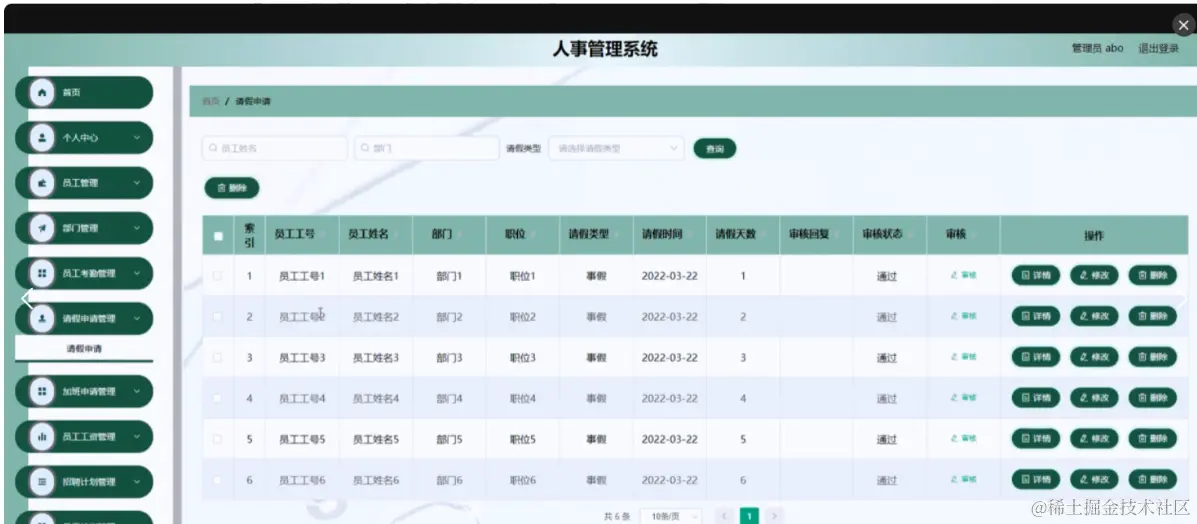1197x524 pixels.
Task: Expand the 个人中心 sidebar menu chevron
Action: point(137,137)
